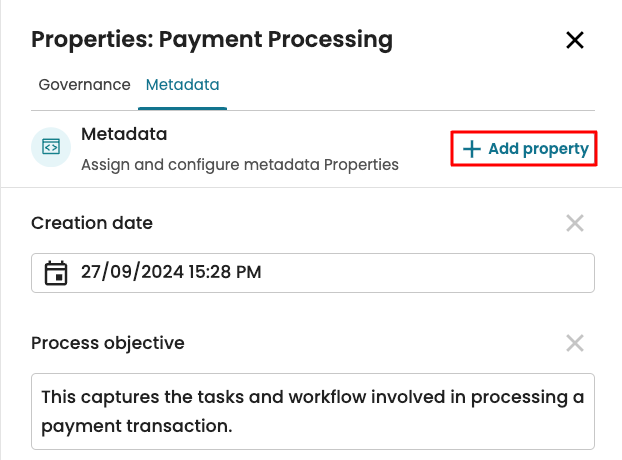Click the 27/09/2024 15:28 PM date text
Viewport: 622px width, 460px height.
(x=171, y=272)
